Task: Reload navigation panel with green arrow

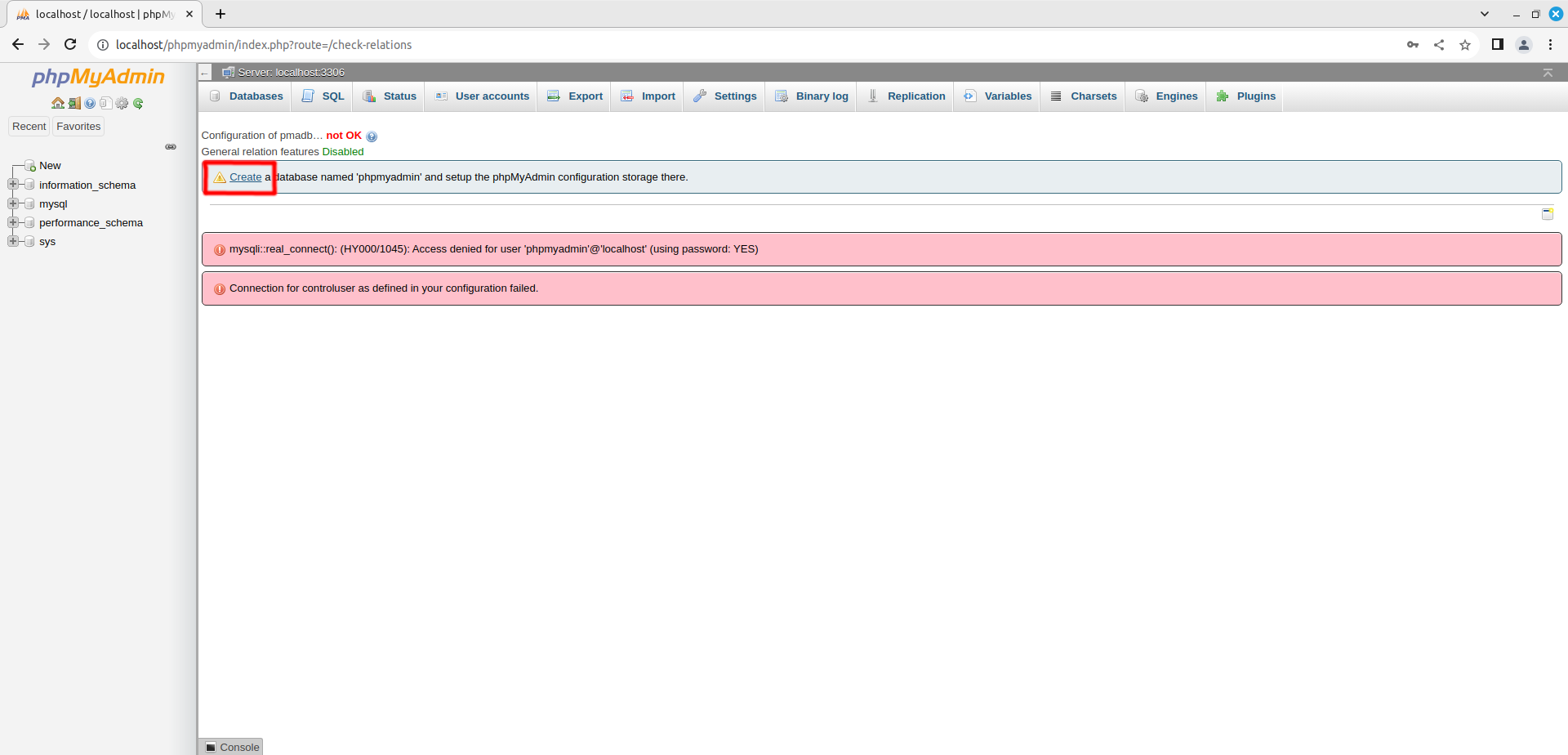Action: [x=138, y=103]
